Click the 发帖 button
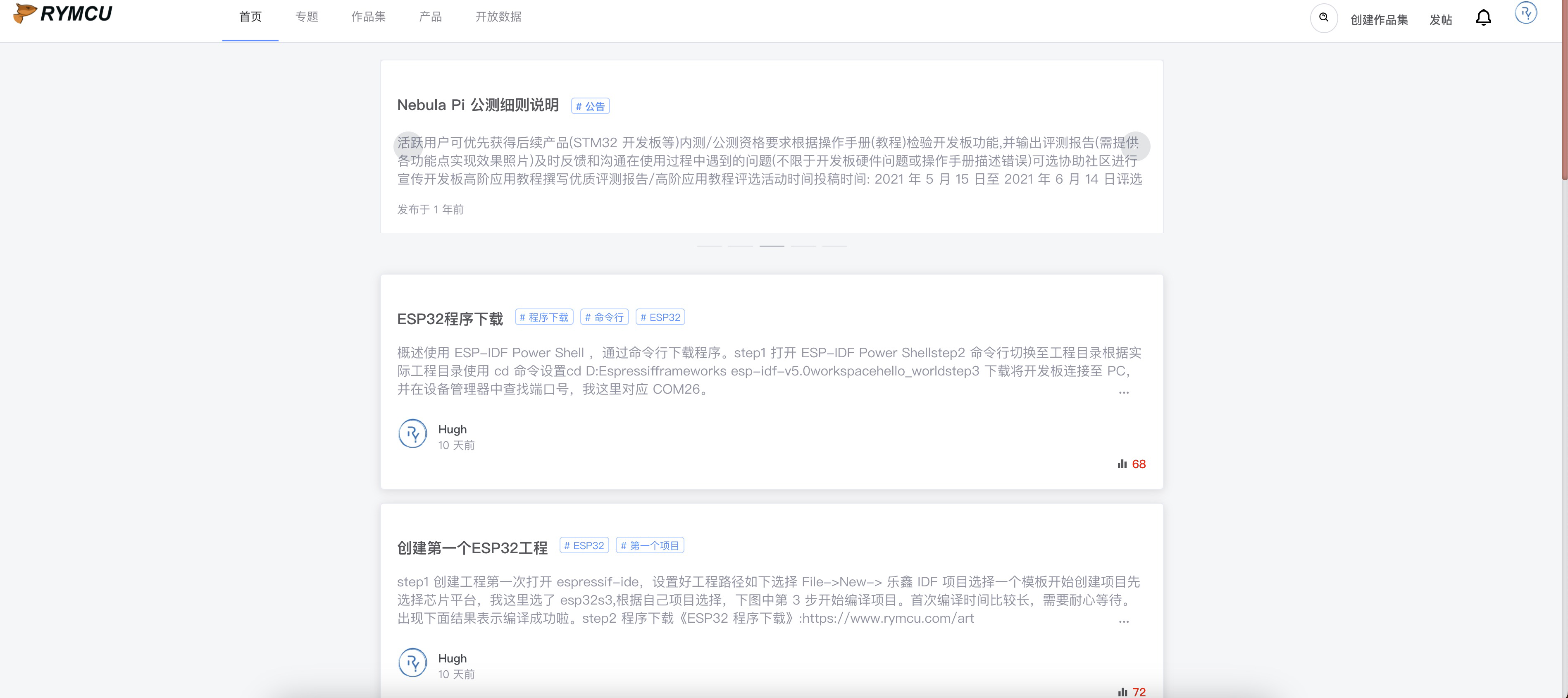 pyautogui.click(x=1440, y=20)
